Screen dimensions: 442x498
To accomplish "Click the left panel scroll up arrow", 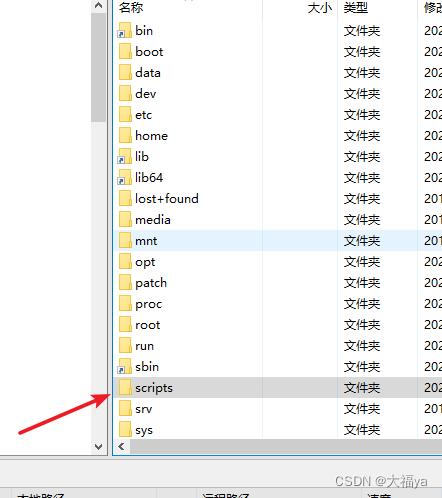I will point(98,5).
